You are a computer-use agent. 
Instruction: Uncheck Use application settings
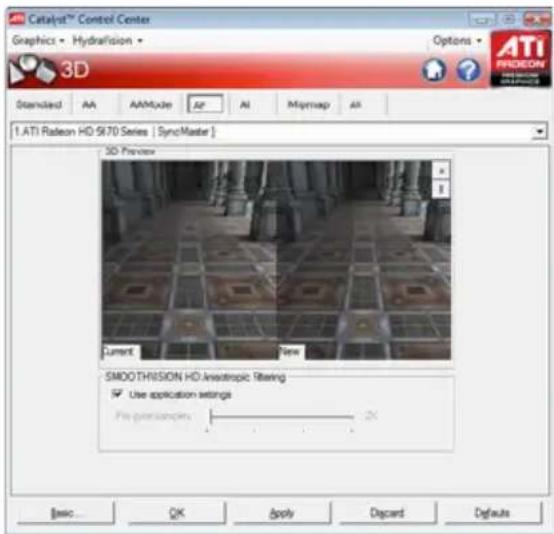click(117, 394)
